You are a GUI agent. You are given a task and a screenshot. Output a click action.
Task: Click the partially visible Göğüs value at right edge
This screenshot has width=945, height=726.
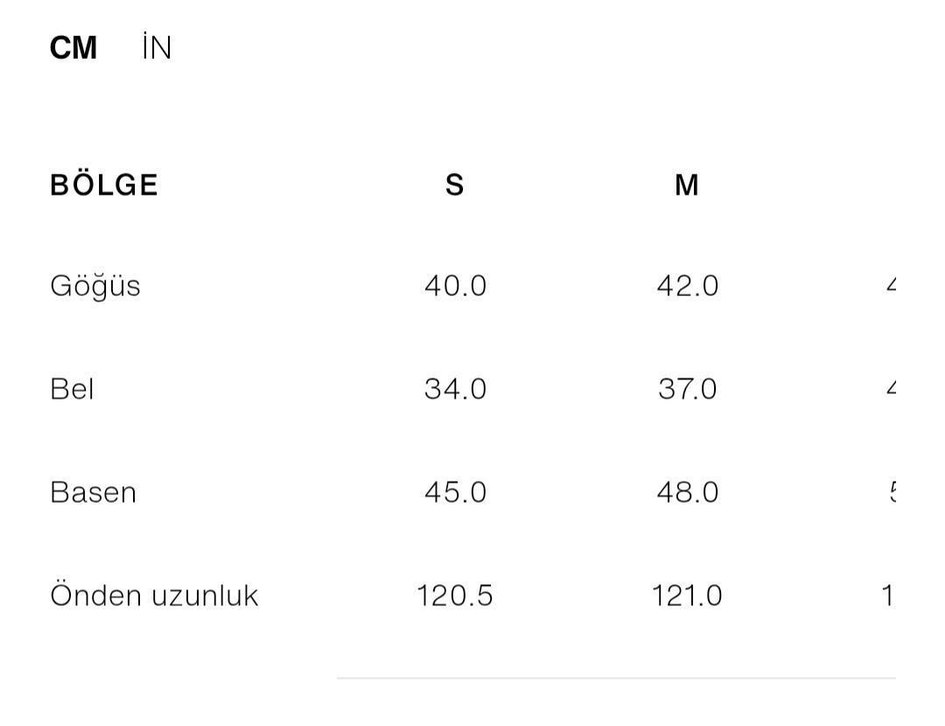tap(890, 286)
